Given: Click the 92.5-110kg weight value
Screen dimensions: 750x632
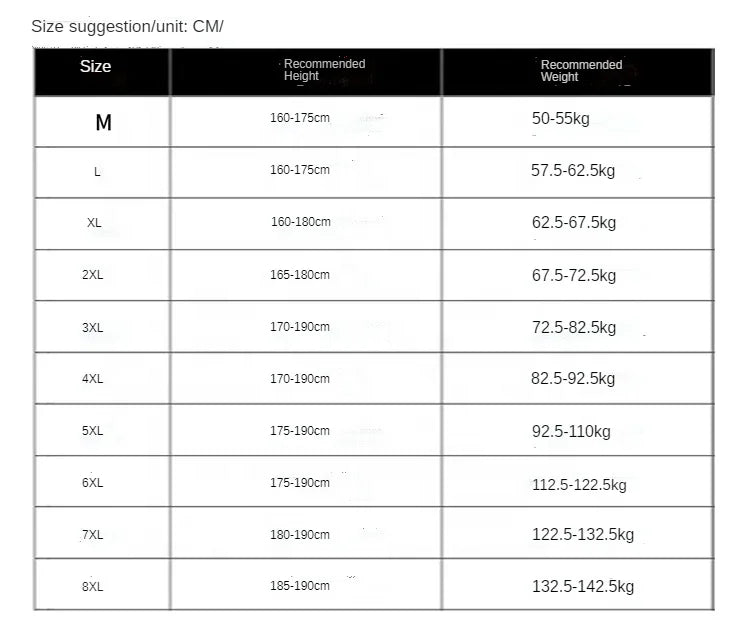Looking at the screenshot, I should (x=571, y=432).
